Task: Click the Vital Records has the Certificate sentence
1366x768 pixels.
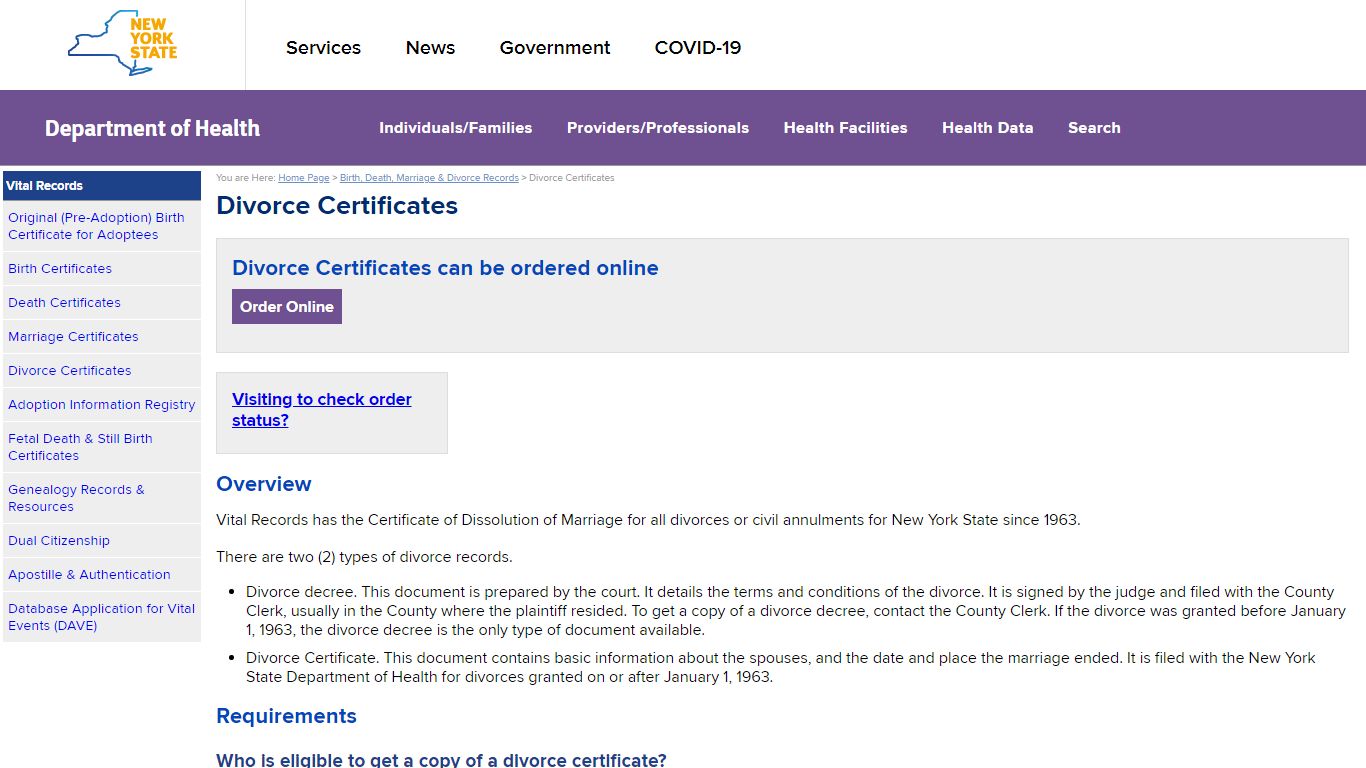Action: coord(648,520)
